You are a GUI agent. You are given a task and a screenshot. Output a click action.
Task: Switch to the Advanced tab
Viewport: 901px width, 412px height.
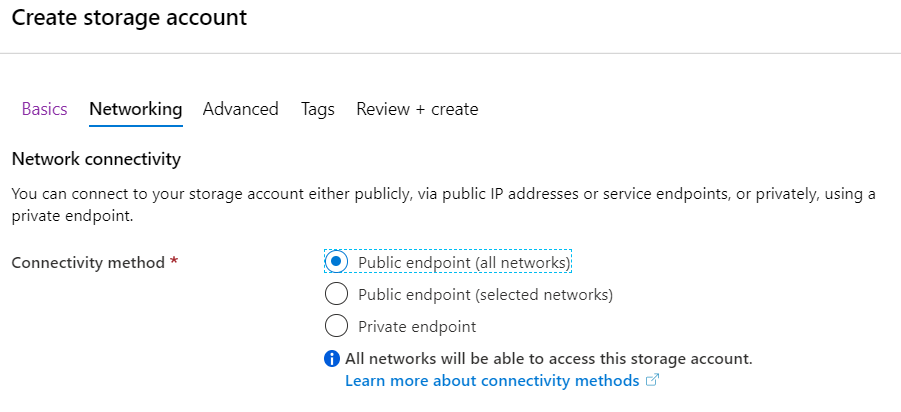coord(240,109)
